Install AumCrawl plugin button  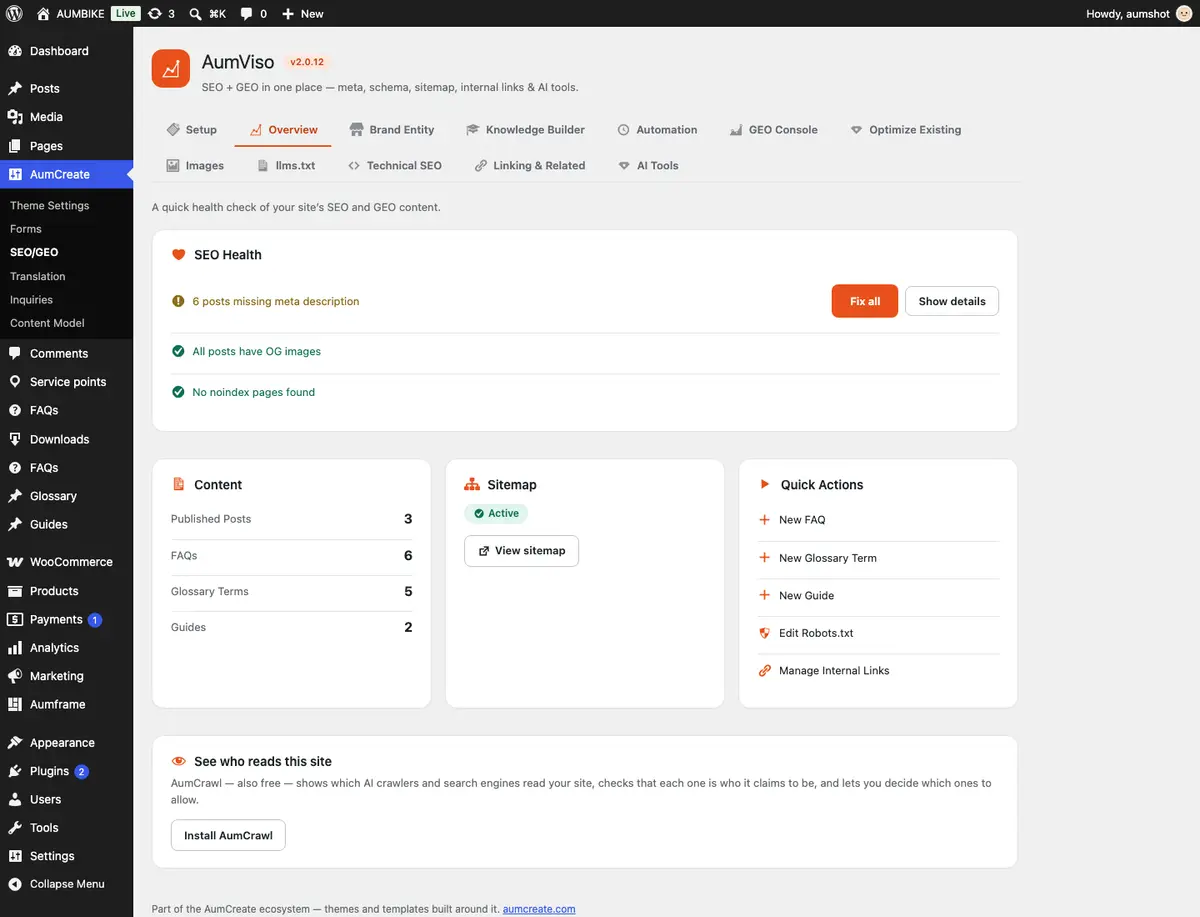228,835
